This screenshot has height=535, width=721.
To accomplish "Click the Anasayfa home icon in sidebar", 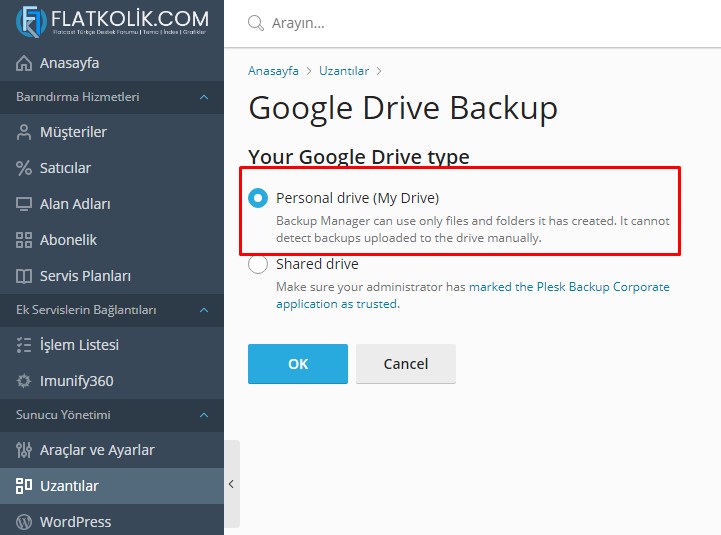I will [24, 63].
